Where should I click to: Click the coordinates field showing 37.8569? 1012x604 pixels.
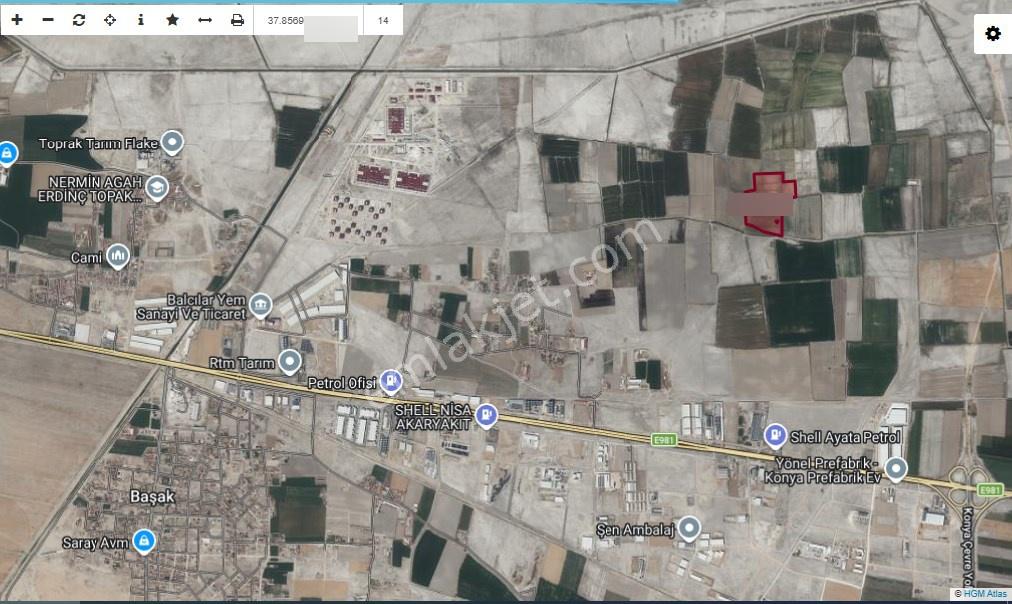(309, 20)
